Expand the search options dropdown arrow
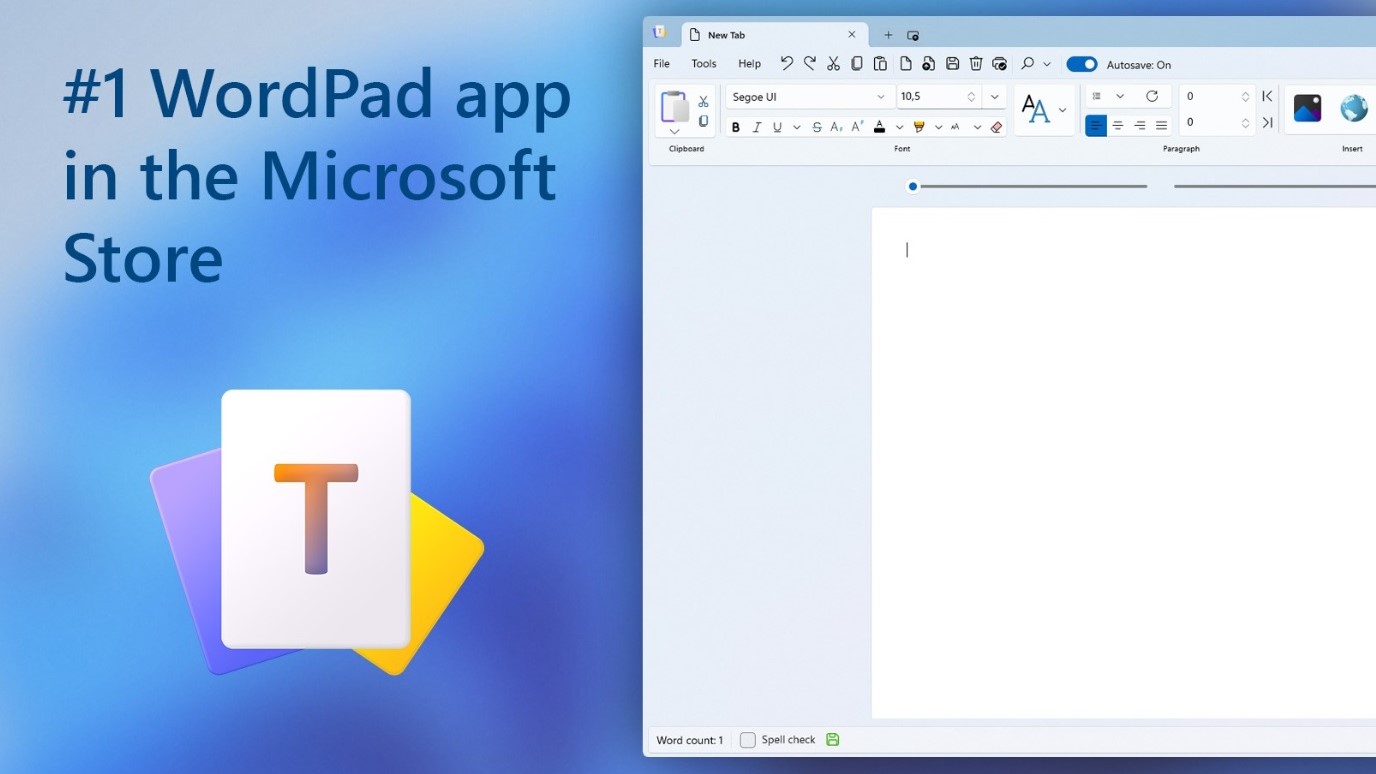 click(x=1047, y=64)
